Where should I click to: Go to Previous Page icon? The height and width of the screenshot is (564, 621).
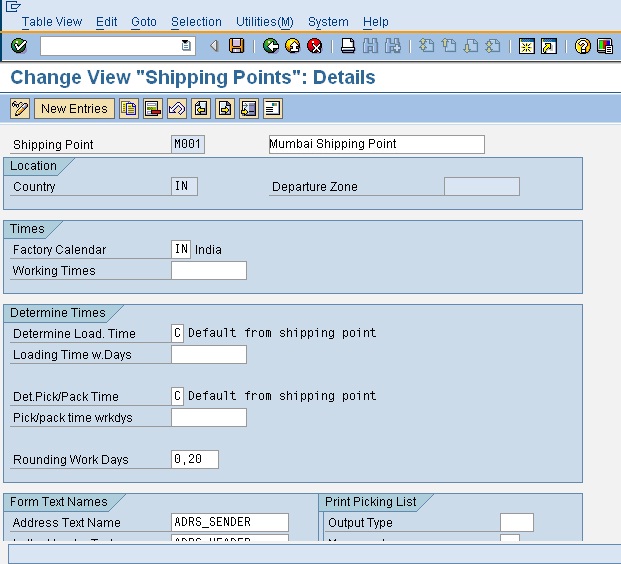(449, 46)
